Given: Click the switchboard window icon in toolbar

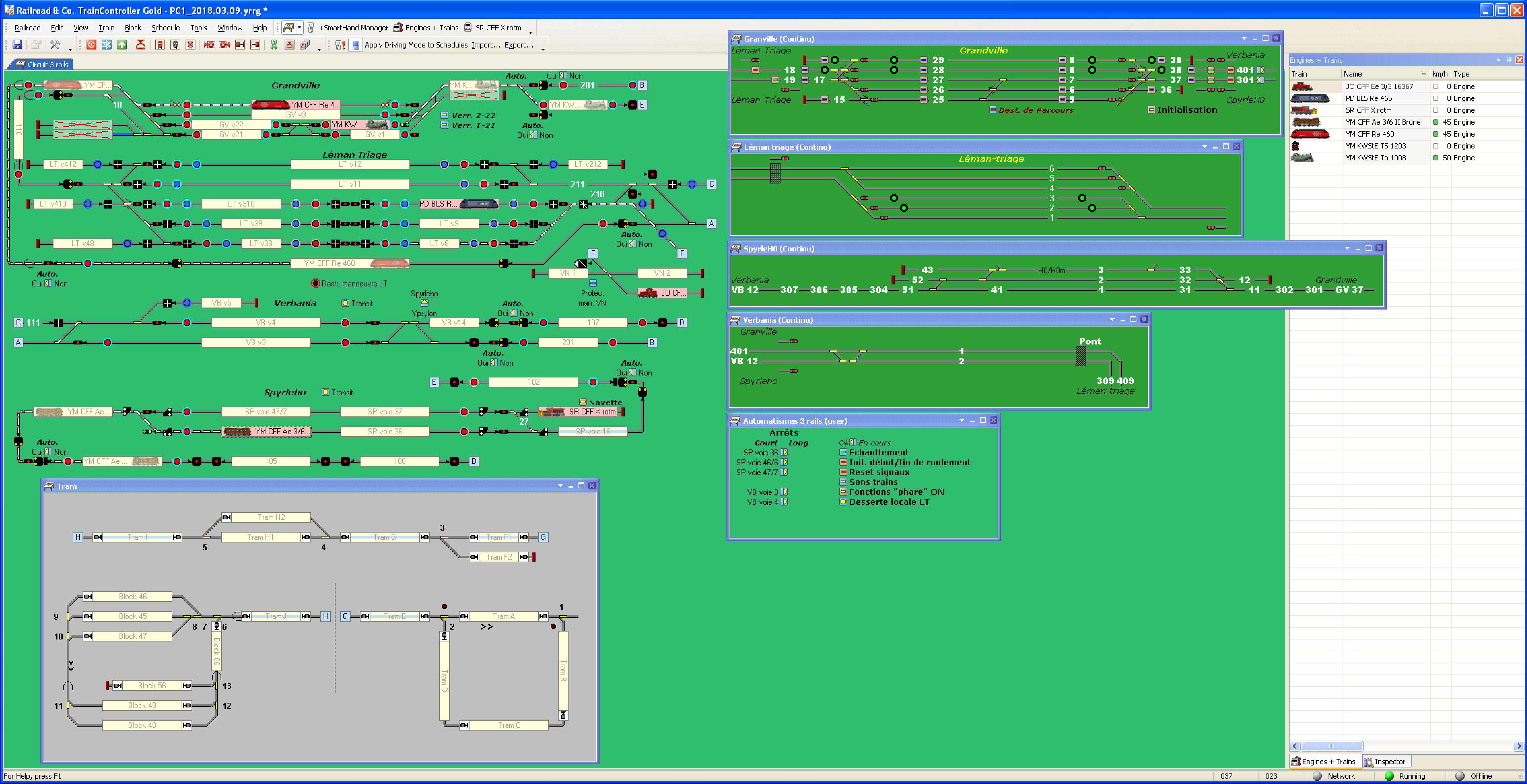Looking at the screenshot, I should click(x=288, y=28).
